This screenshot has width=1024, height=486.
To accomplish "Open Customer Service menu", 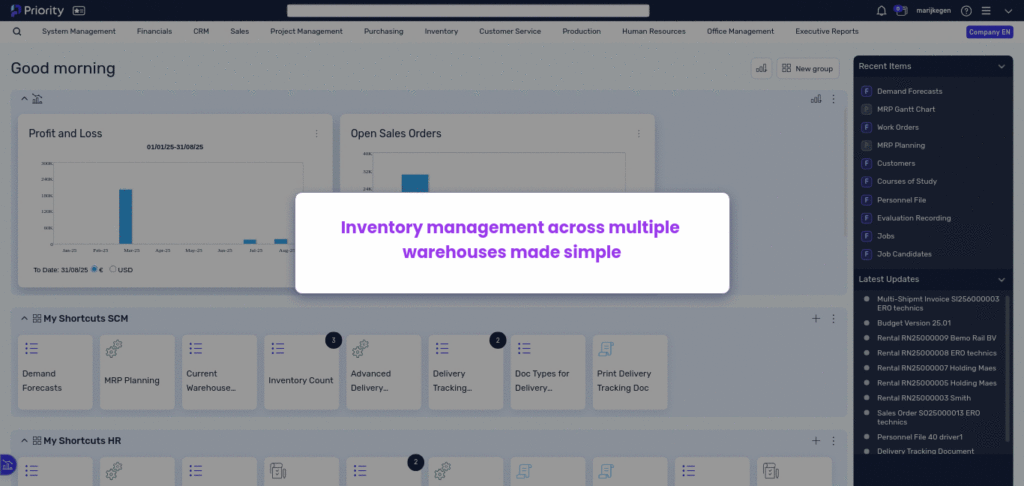I will (x=510, y=31).
